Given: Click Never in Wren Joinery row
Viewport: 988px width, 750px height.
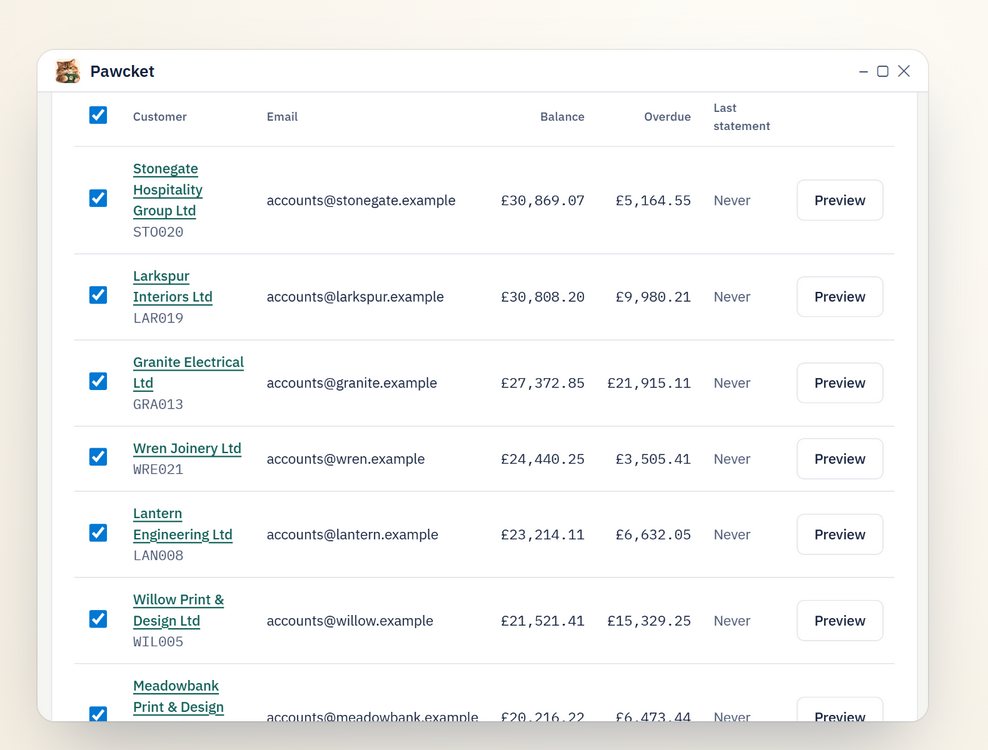Looking at the screenshot, I should pos(732,459).
